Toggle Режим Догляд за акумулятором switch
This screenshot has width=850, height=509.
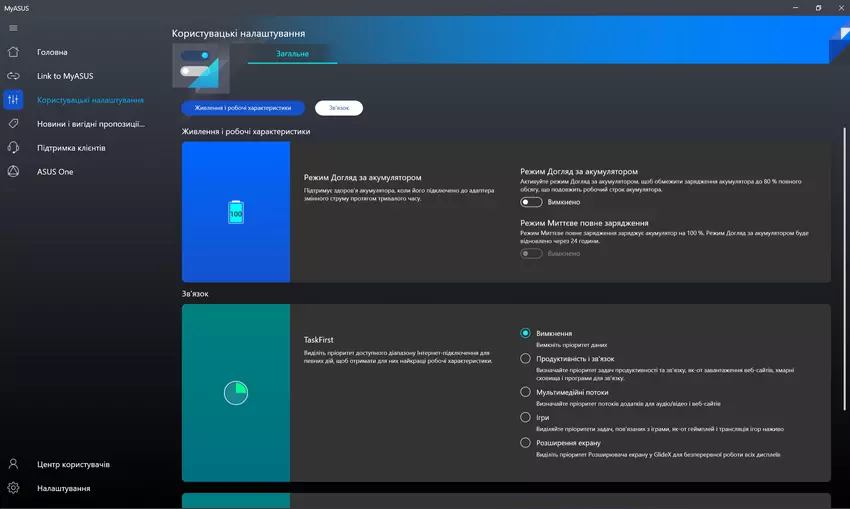click(531, 202)
